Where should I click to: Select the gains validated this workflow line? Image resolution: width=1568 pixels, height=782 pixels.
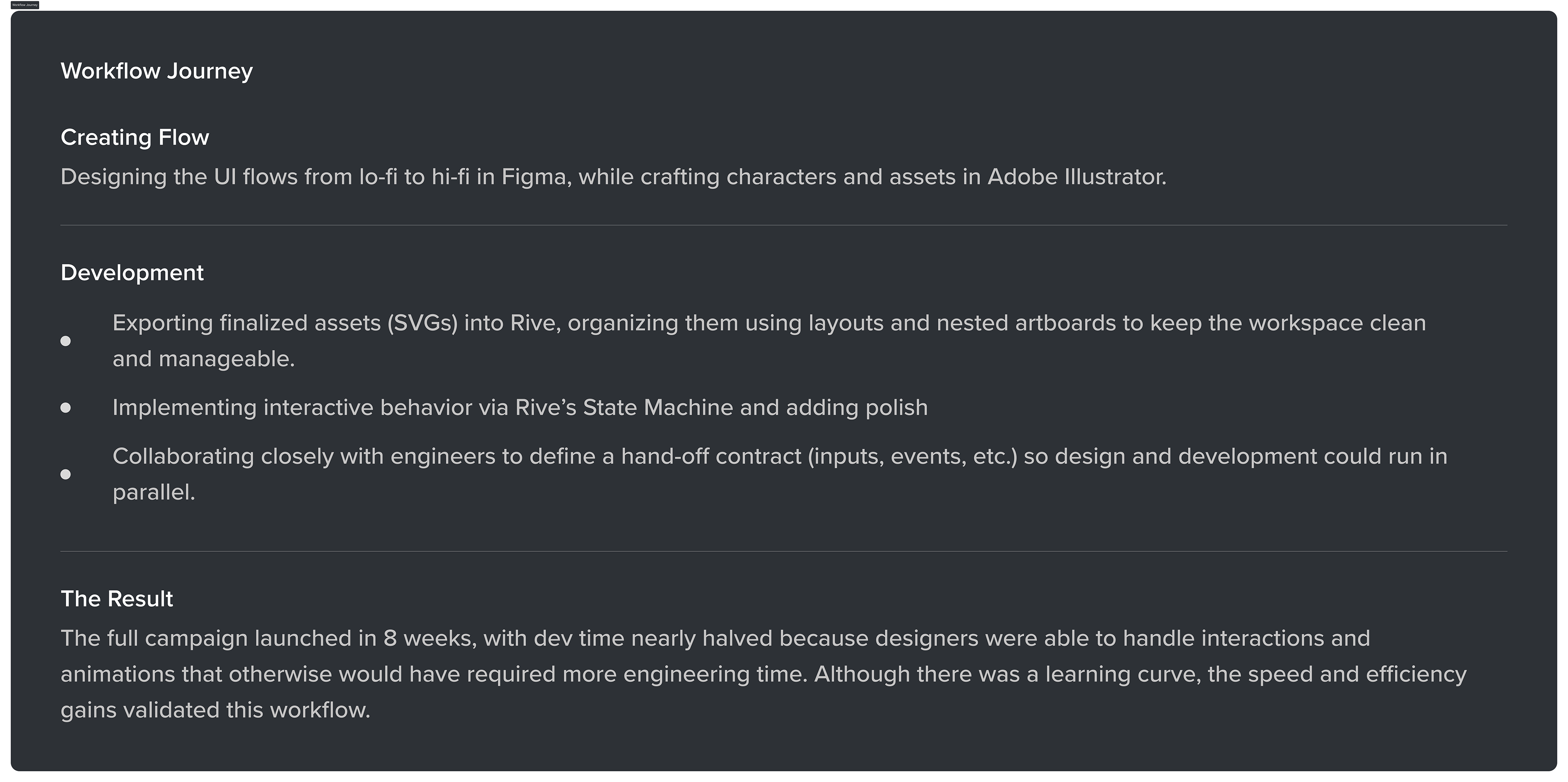coord(216,710)
